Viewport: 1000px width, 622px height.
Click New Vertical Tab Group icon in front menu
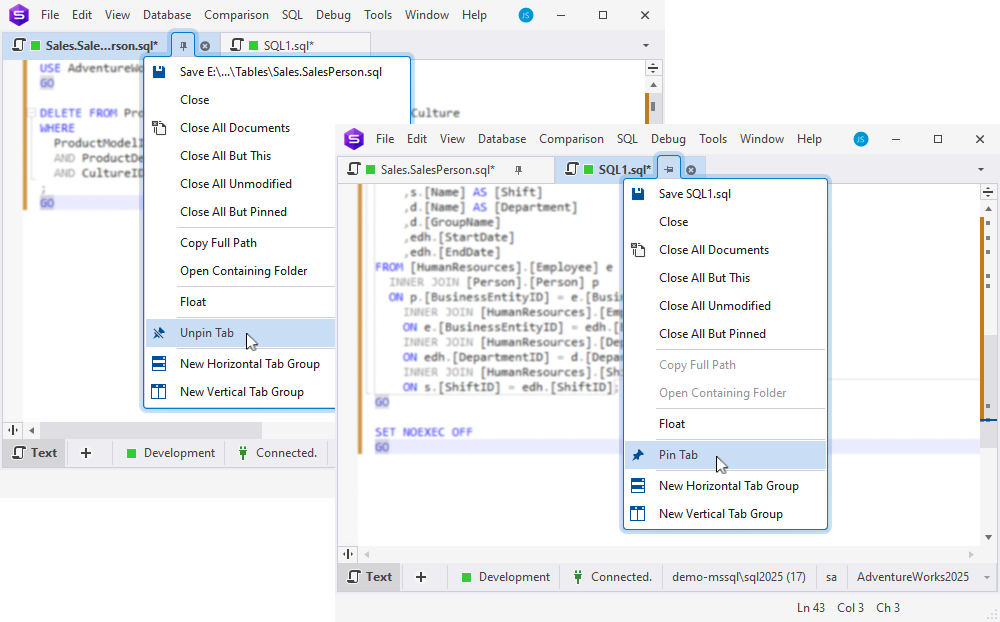point(638,514)
